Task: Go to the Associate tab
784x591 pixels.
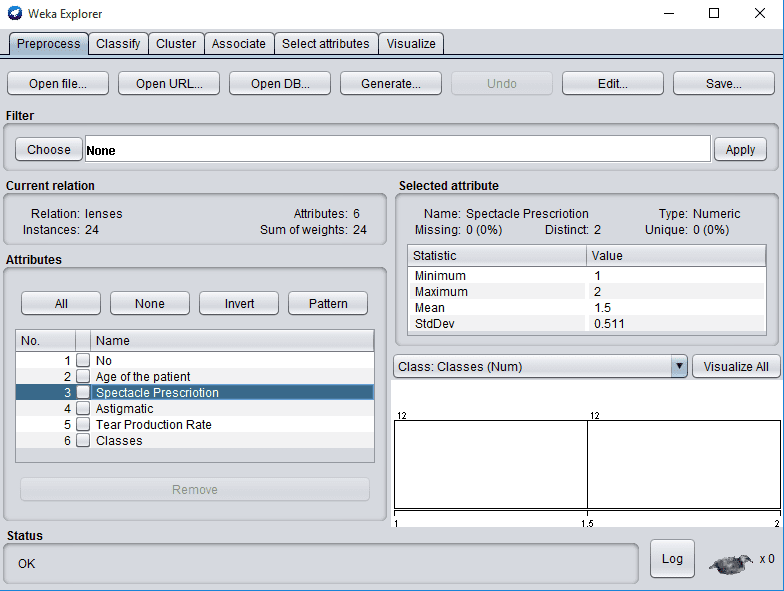Action: pyautogui.click(x=238, y=44)
